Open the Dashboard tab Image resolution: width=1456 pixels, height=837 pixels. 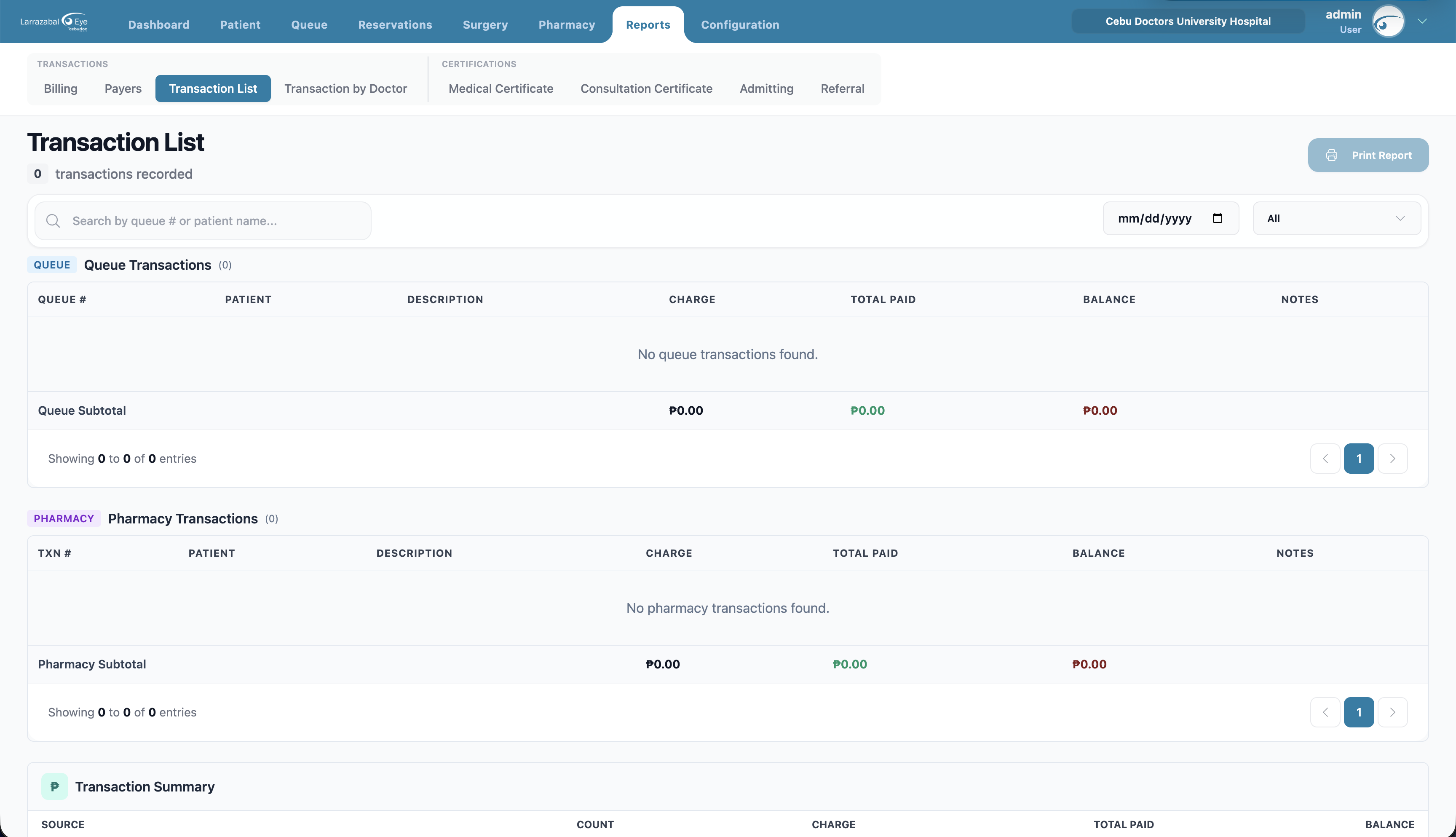coord(158,25)
